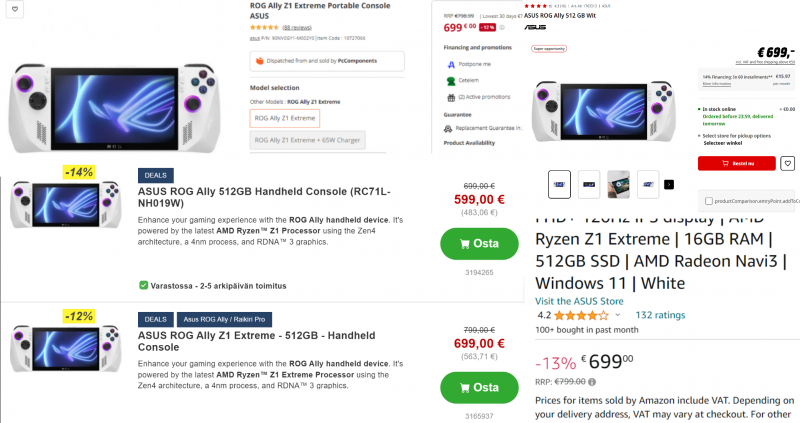This screenshot has width=800, height=423.
Task: Click the heart icon beside Bestel nu
Action: pyautogui.click(x=787, y=163)
